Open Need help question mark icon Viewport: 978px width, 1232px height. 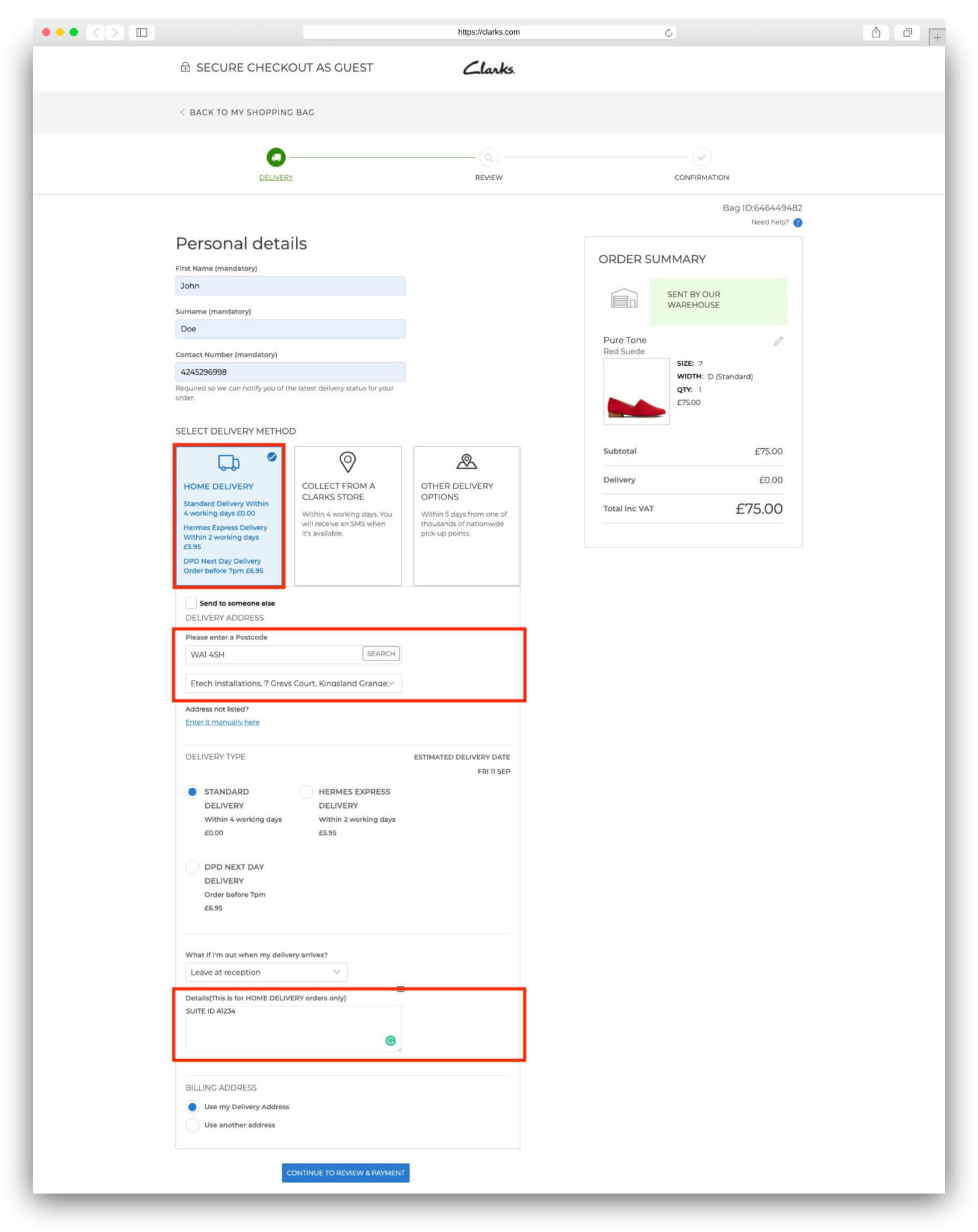(797, 223)
